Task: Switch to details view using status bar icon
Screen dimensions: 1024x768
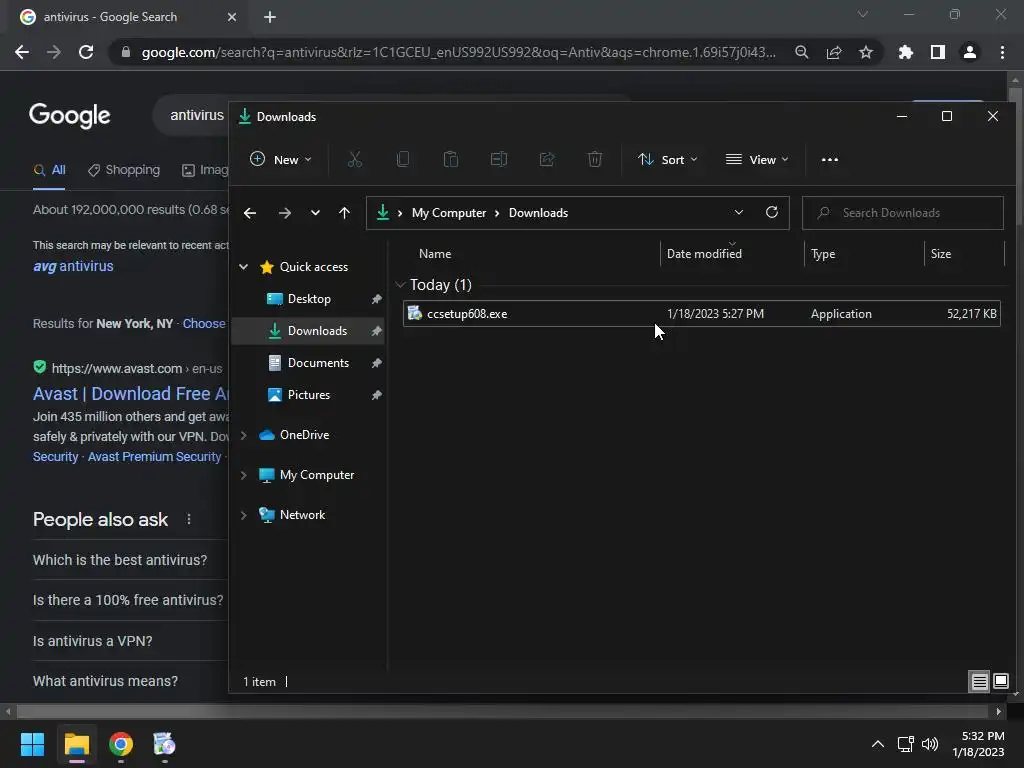Action: pos(979,682)
